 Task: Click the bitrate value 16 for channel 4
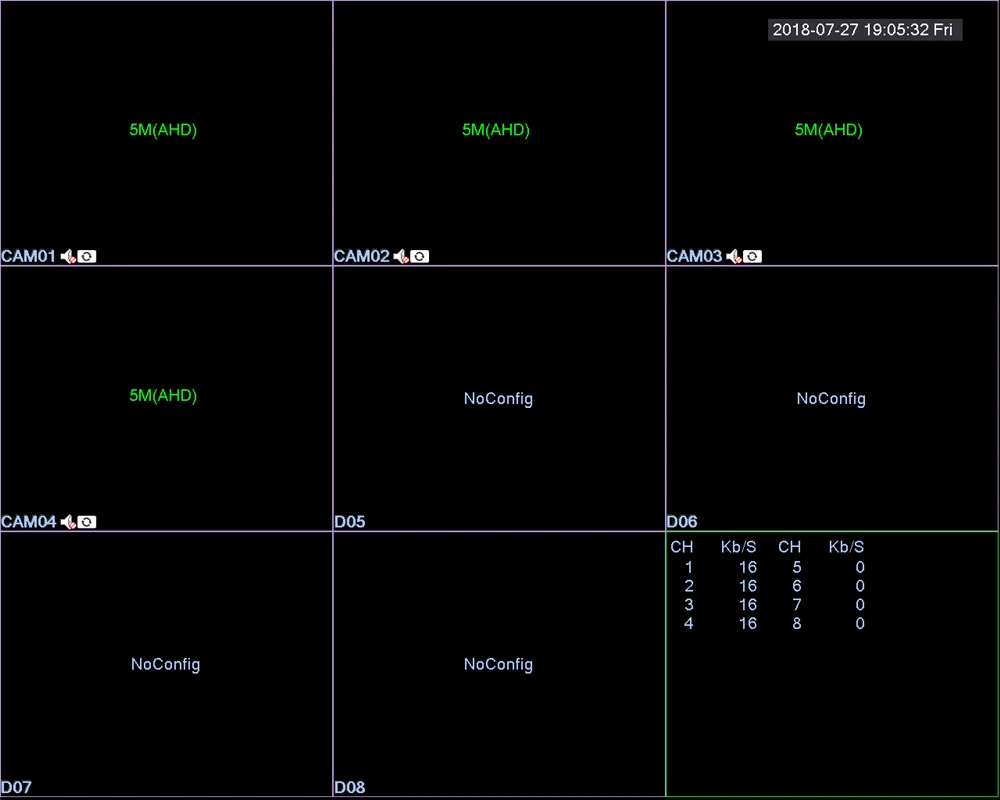(x=748, y=623)
